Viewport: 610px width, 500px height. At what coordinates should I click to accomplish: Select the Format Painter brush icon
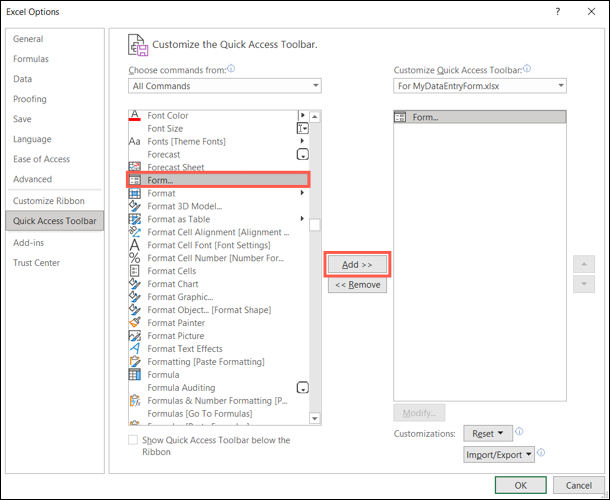click(x=135, y=323)
